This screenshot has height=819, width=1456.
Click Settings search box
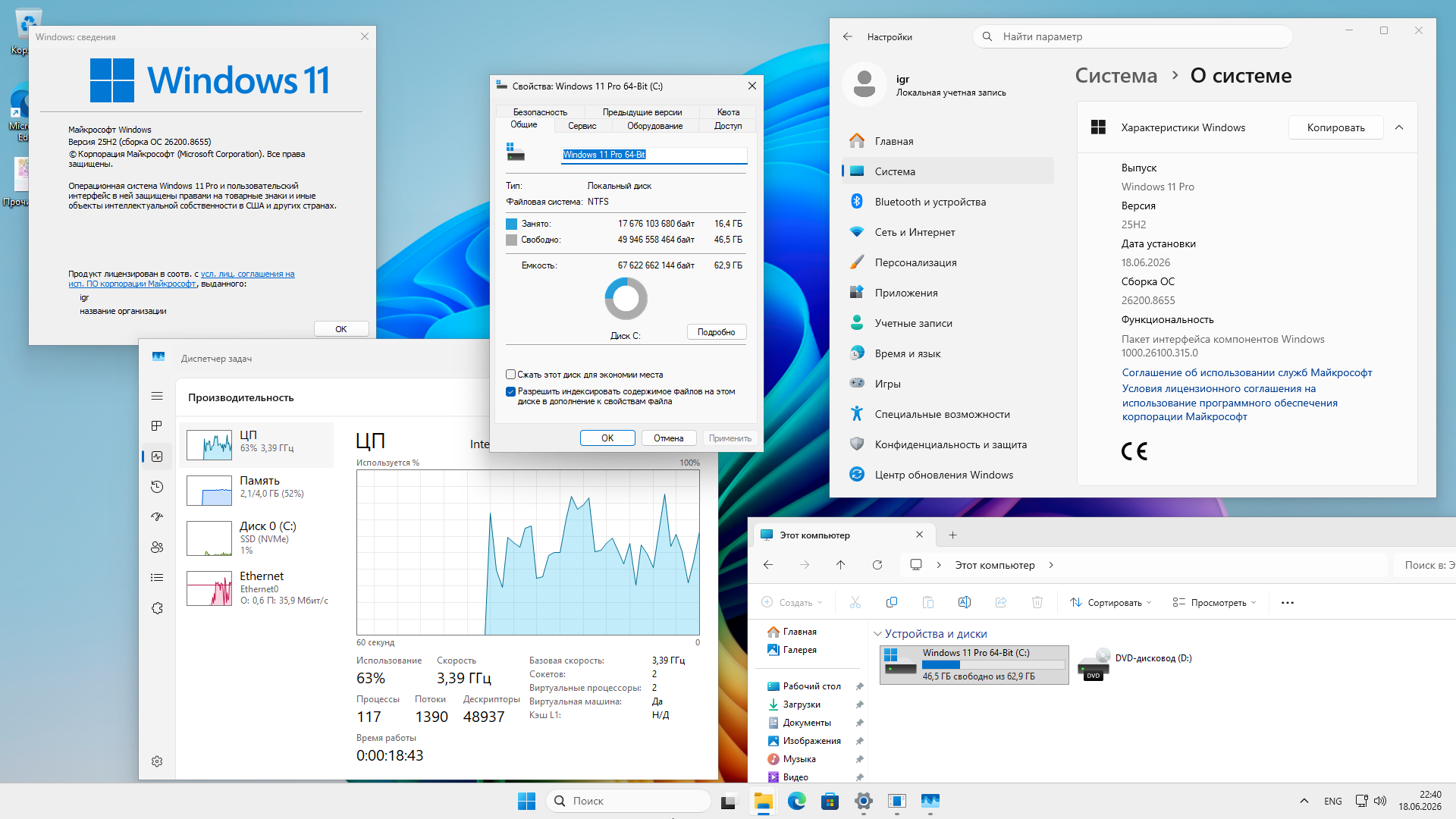pos(1132,36)
